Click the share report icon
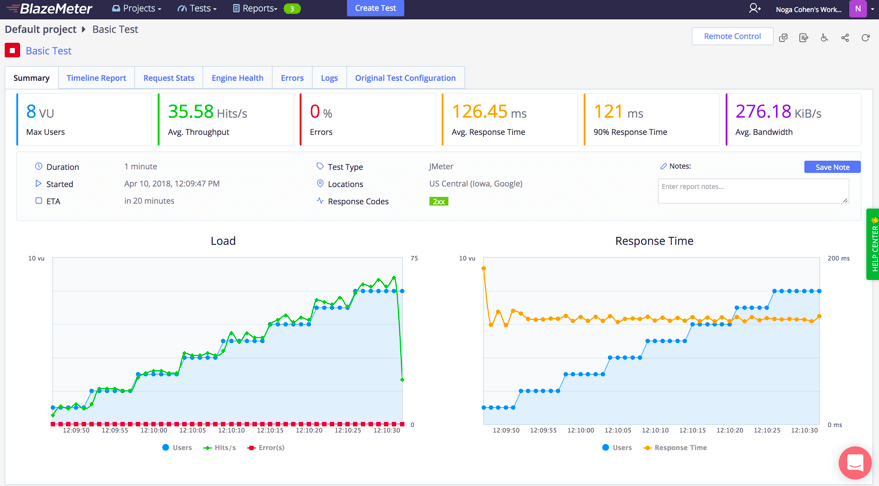The image size is (879, 486). click(x=845, y=38)
